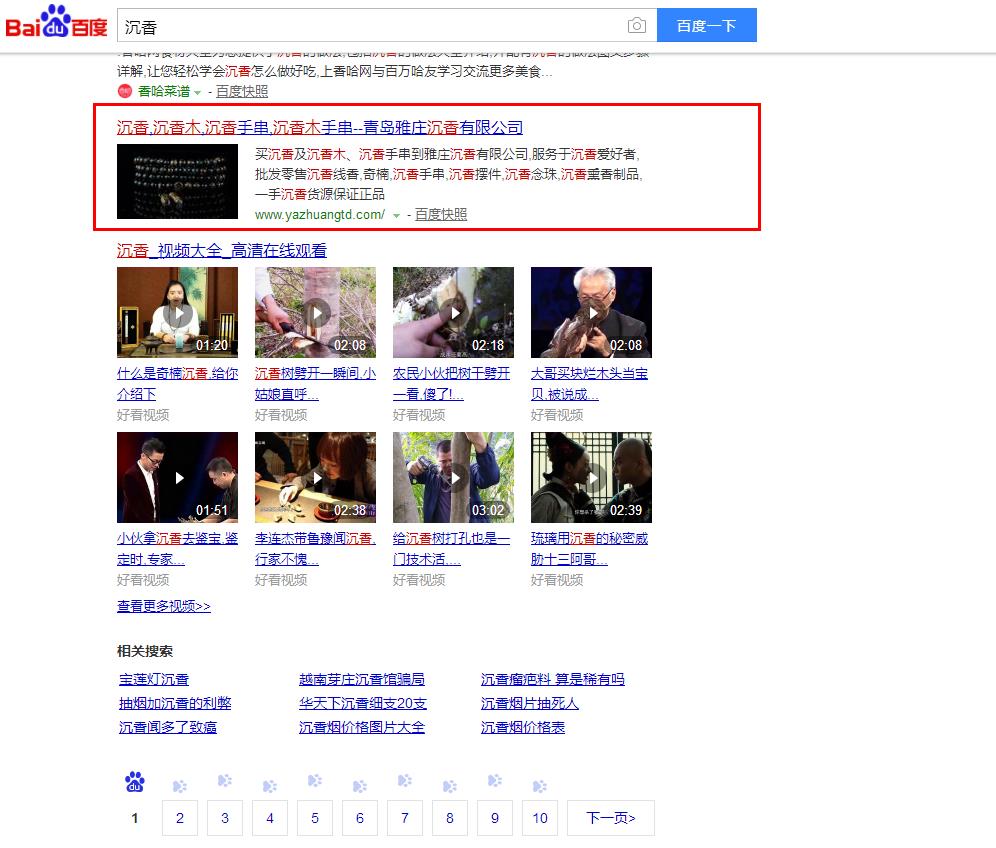Click the 百度一下 search button

pos(706,25)
